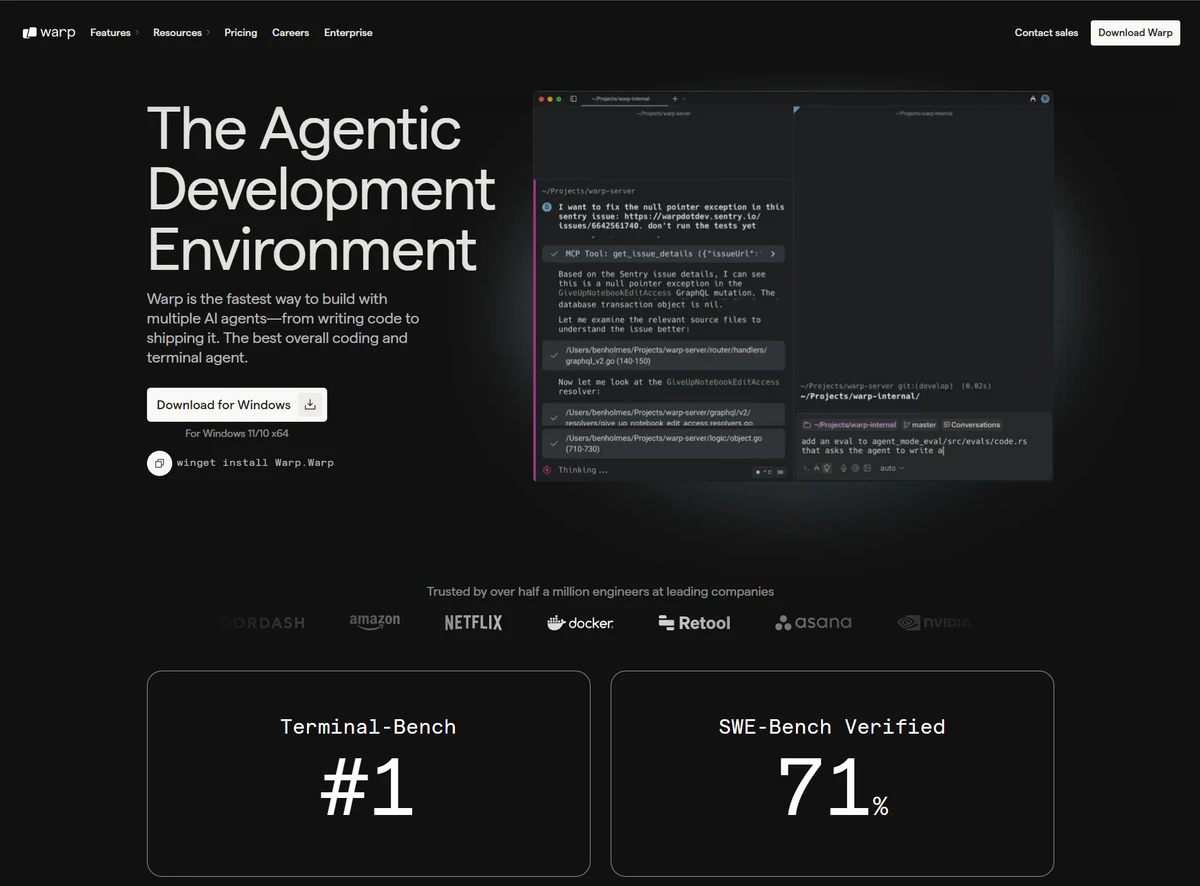Click the SWE-Bench Verified 71% card
The height and width of the screenshot is (886, 1200).
tap(832, 773)
